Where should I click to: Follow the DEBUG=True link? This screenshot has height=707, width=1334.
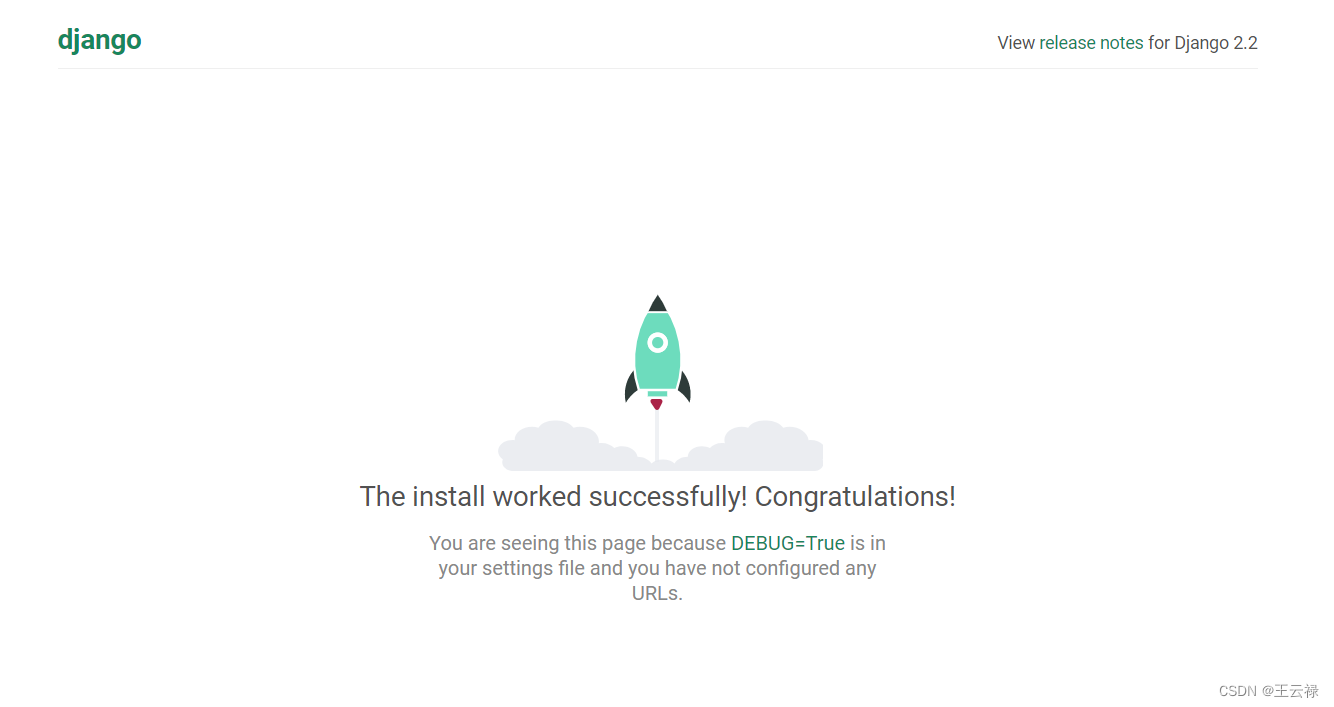click(788, 543)
